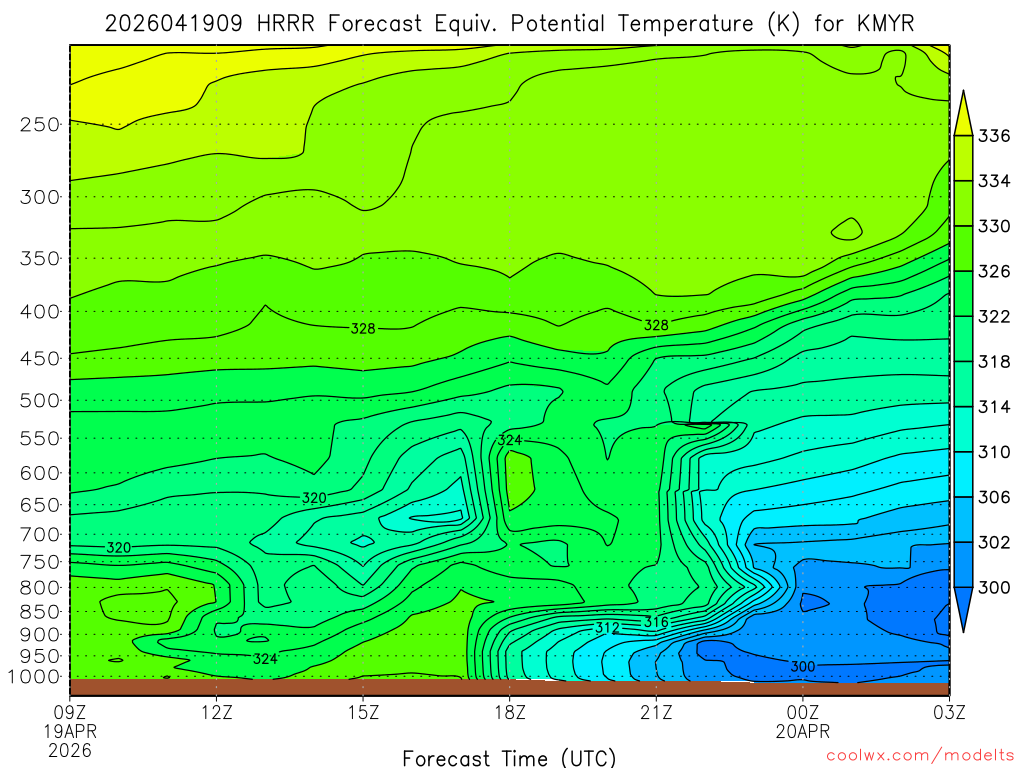Click the 18Z time axis label
This screenshot has width=1024, height=768.
point(510,712)
